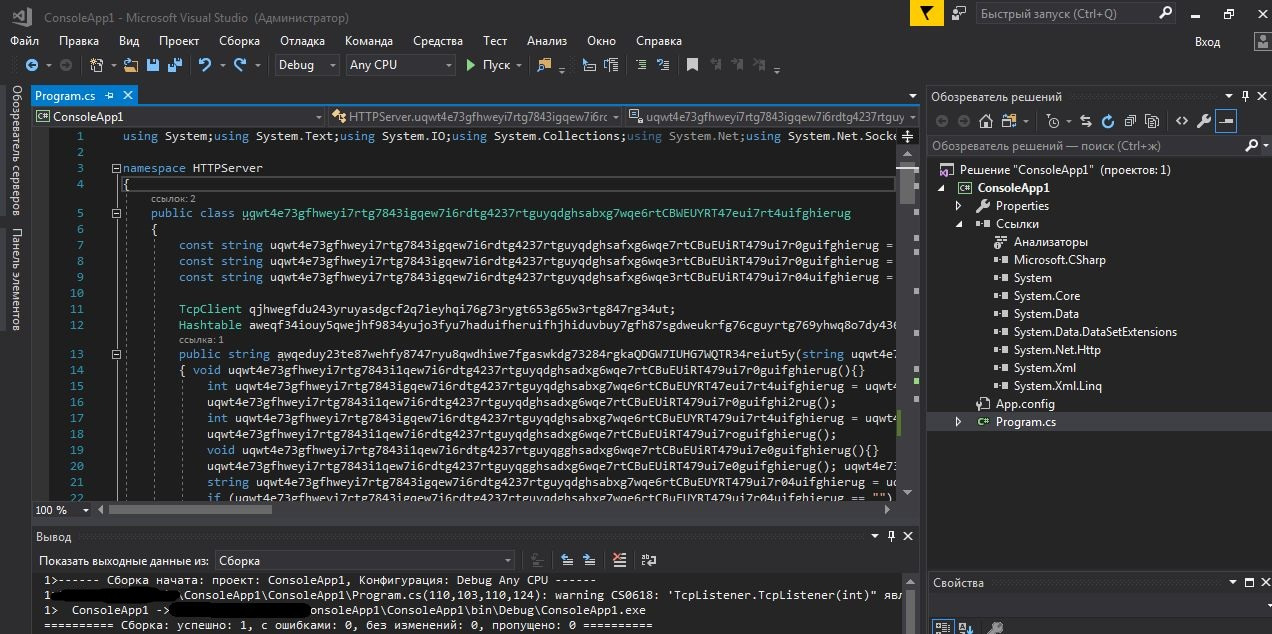The width and height of the screenshot is (1272, 634).
Task: Clear all output with the clear icon
Action: pyautogui.click(x=620, y=561)
